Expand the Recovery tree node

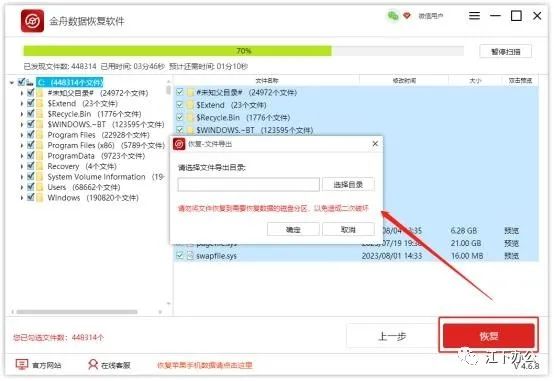pyautogui.click(x=22, y=166)
